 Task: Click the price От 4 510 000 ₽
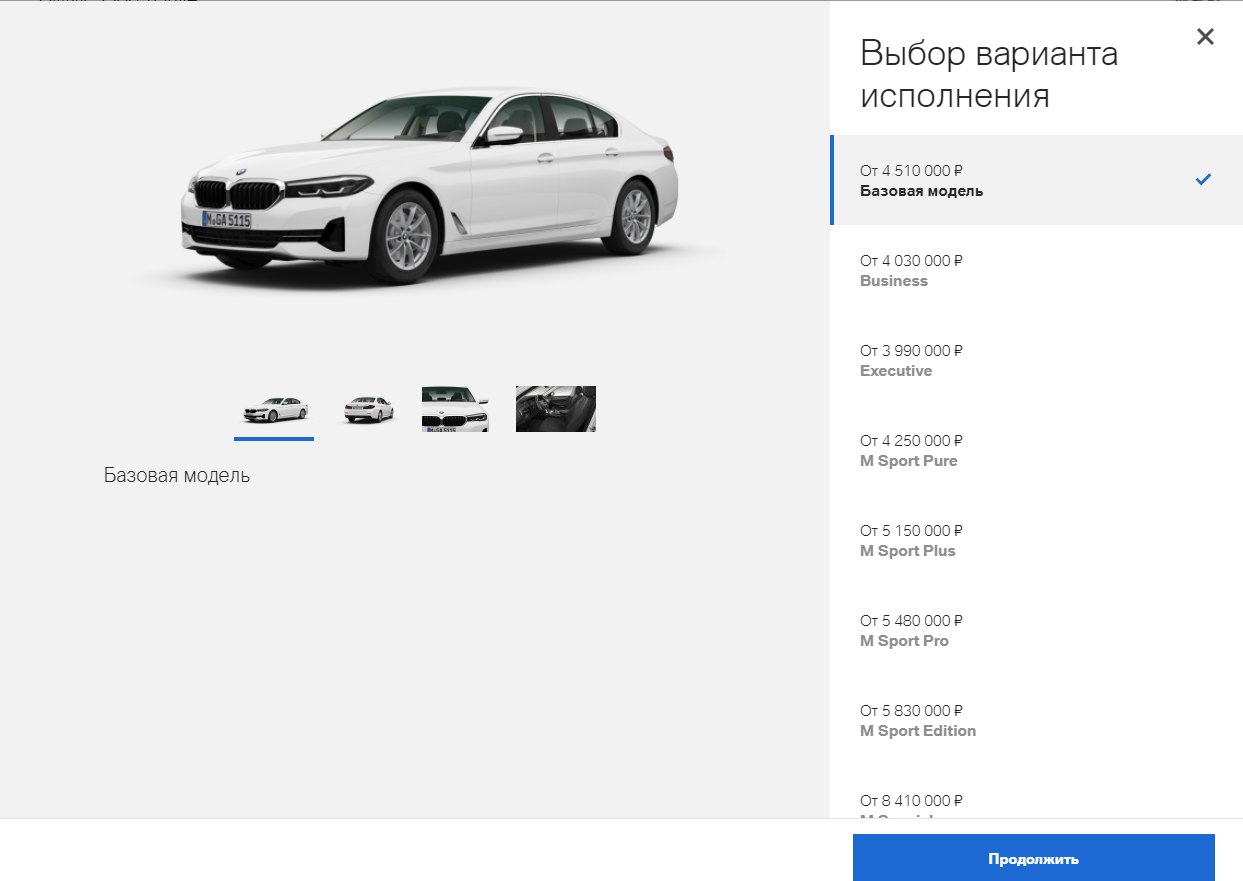click(911, 171)
